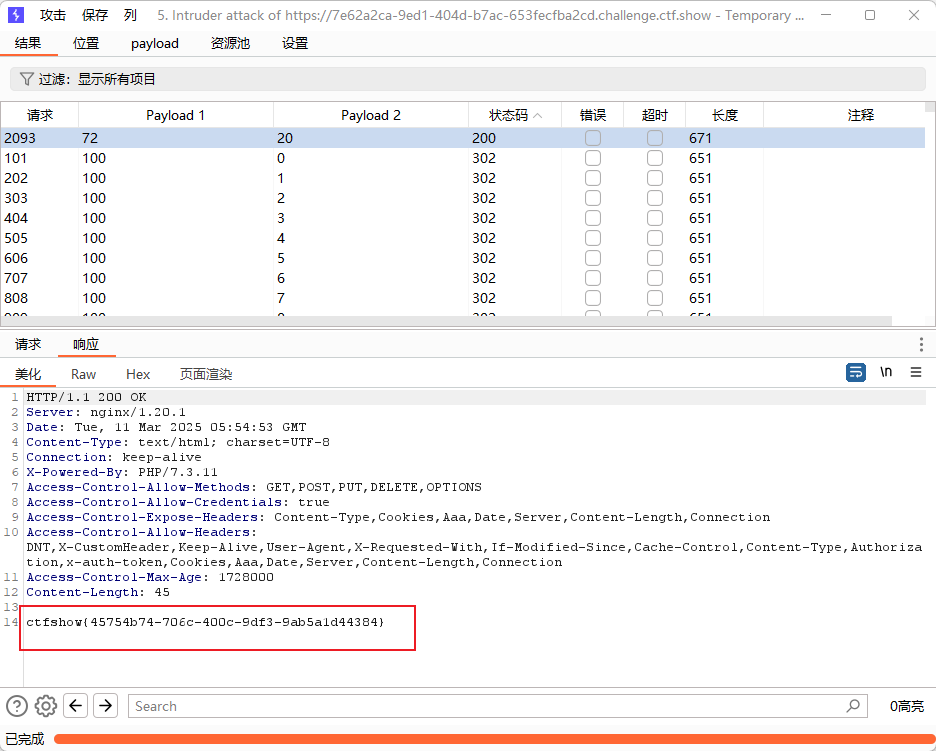Switch to the 请求 message tab
This screenshot has width=936, height=751.
(x=28, y=344)
